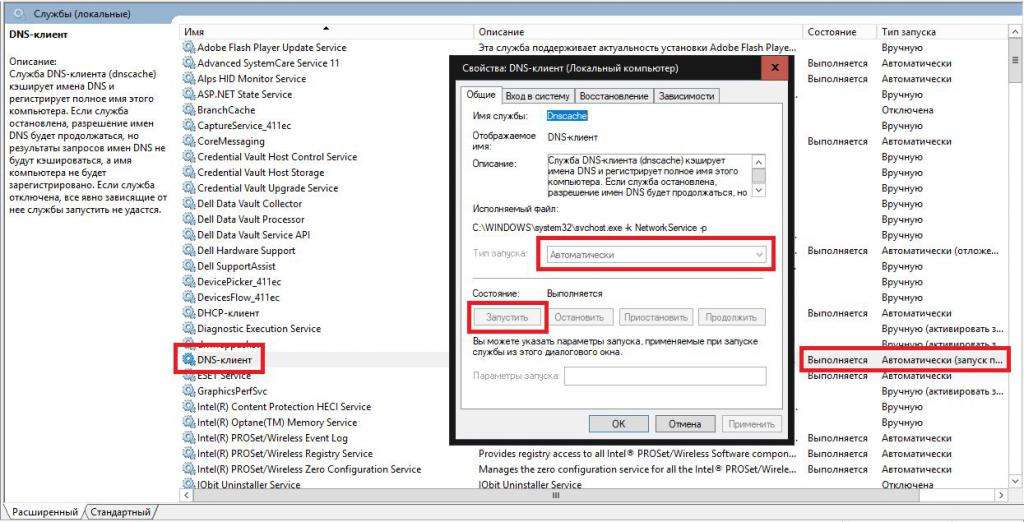The image size is (1024, 522).
Task: Select the IObit Uninstaller Service icon
Action: click(189, 485)
